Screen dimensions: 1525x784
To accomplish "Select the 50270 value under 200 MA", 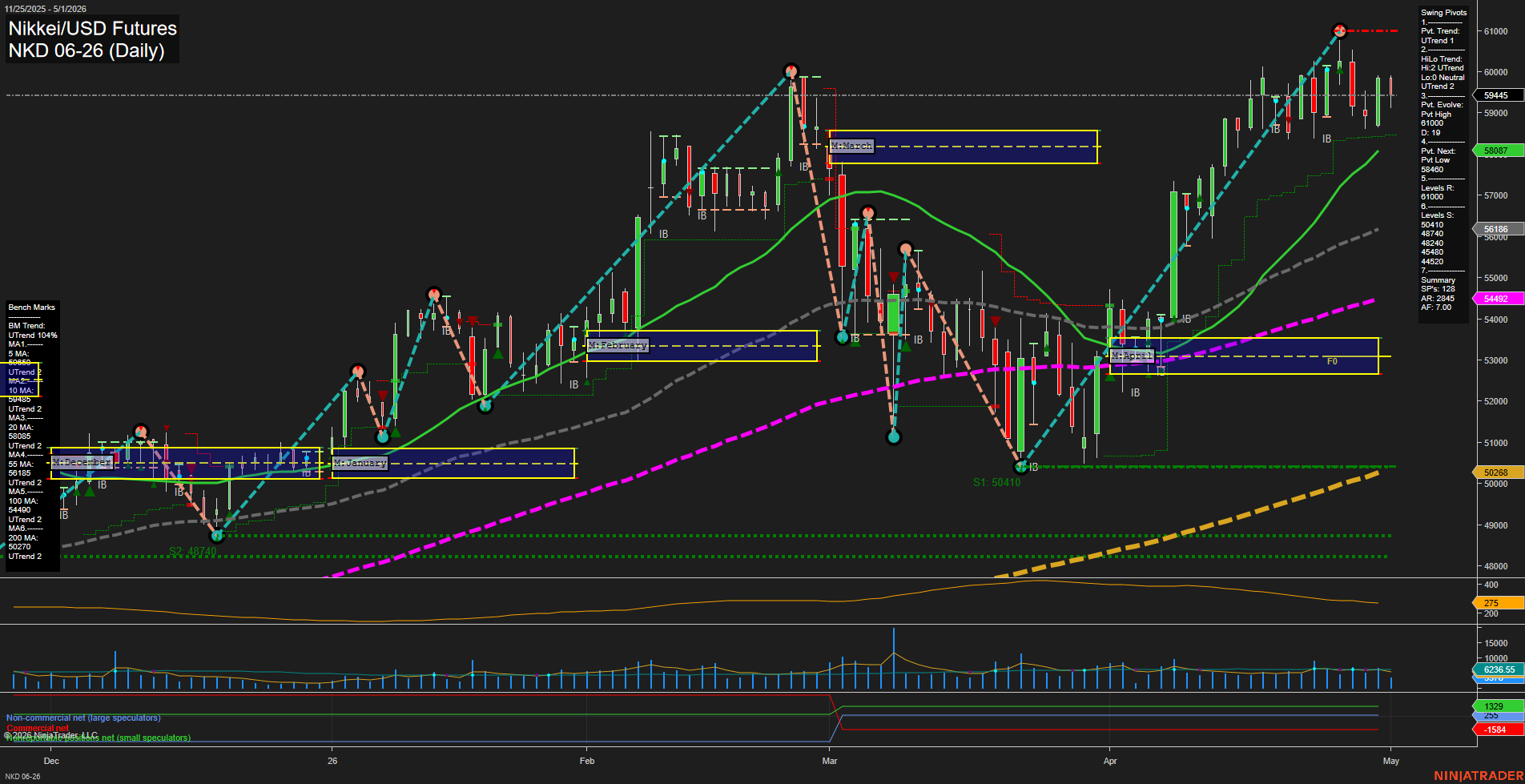I will (x=19, y=547).
